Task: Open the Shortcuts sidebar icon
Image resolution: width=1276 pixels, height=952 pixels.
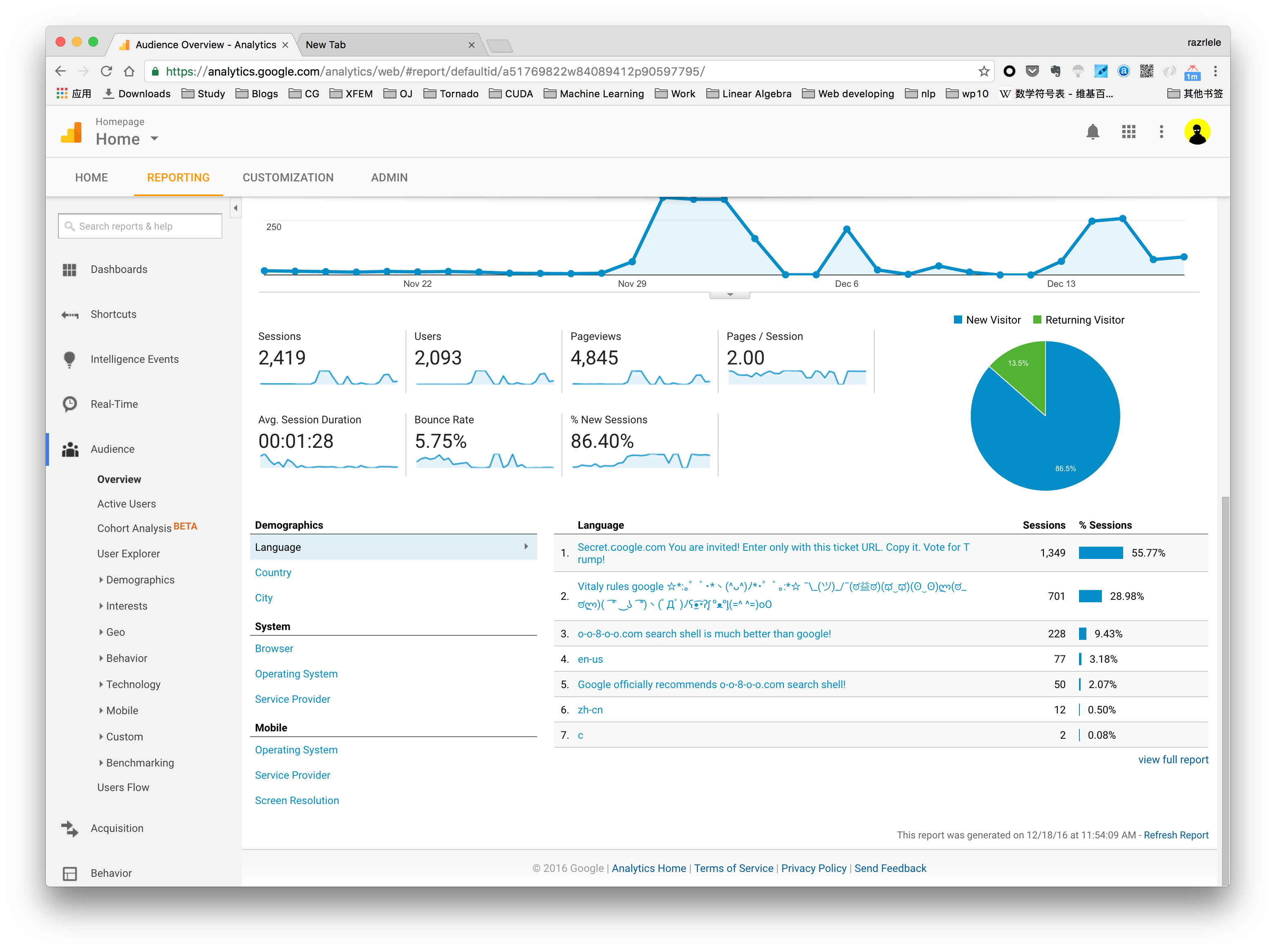Action: click(x=70, y=315)
